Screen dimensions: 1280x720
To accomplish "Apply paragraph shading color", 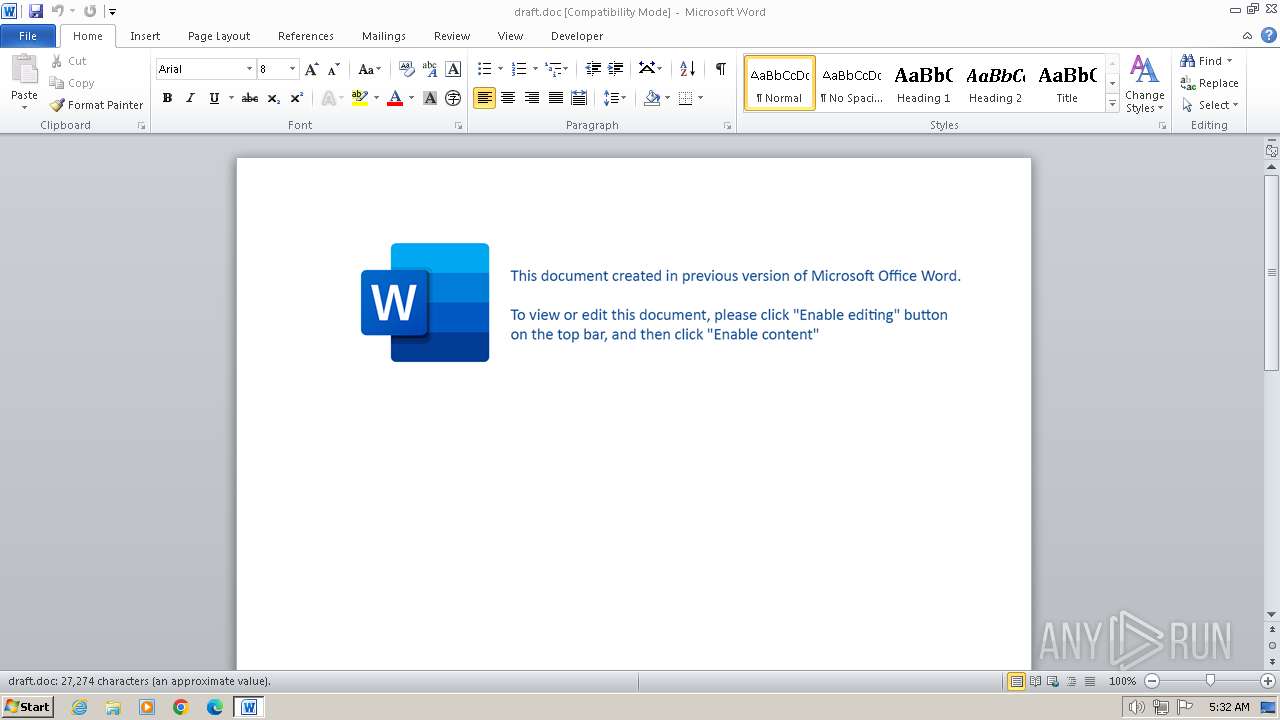I will tap(652, 98).
